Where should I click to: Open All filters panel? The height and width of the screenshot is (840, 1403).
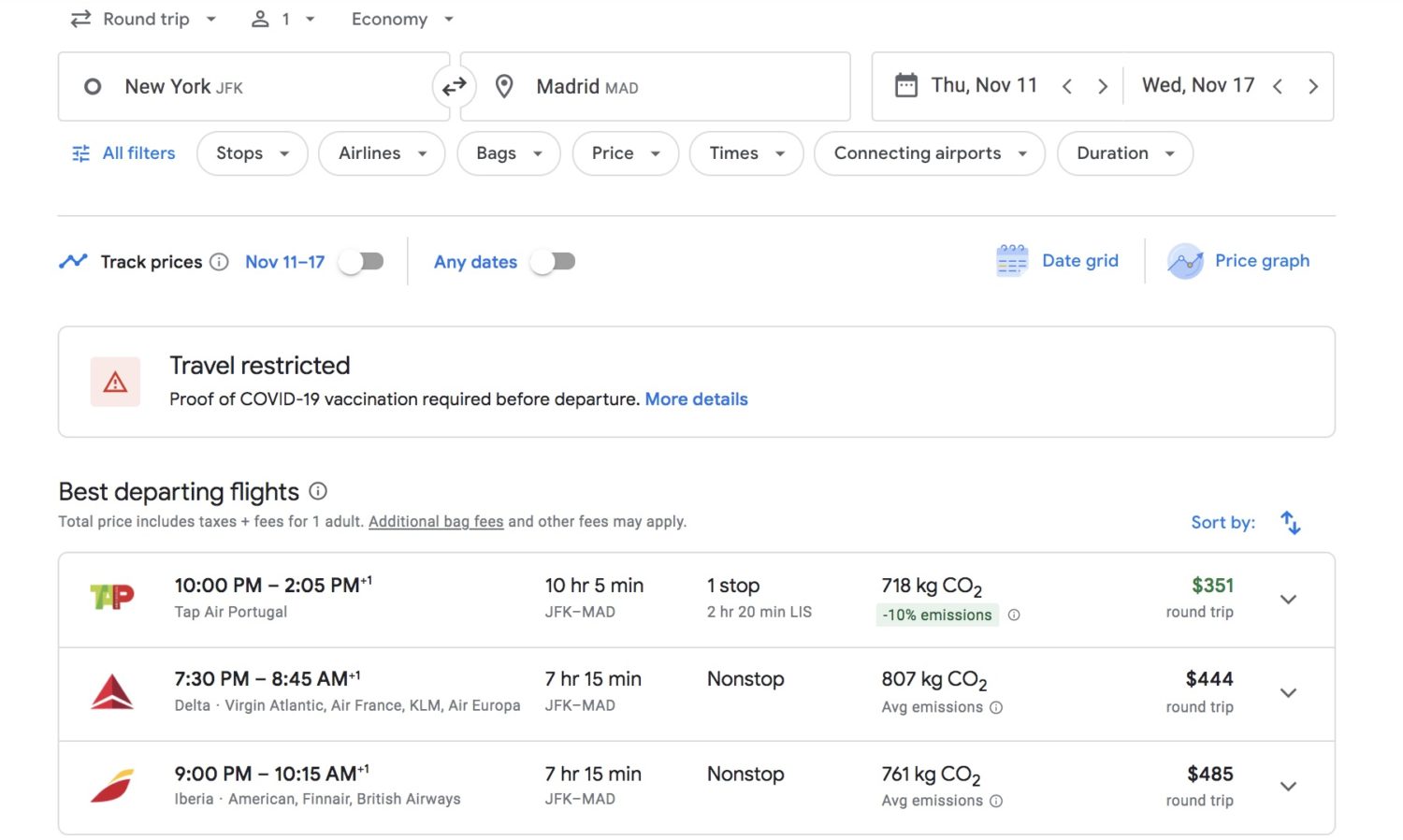pyautogui.click(x=123, y=153)
